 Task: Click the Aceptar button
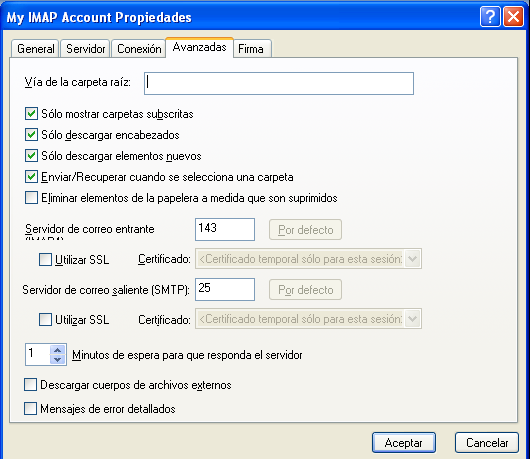pyautogui.click(x=404, y=442)
